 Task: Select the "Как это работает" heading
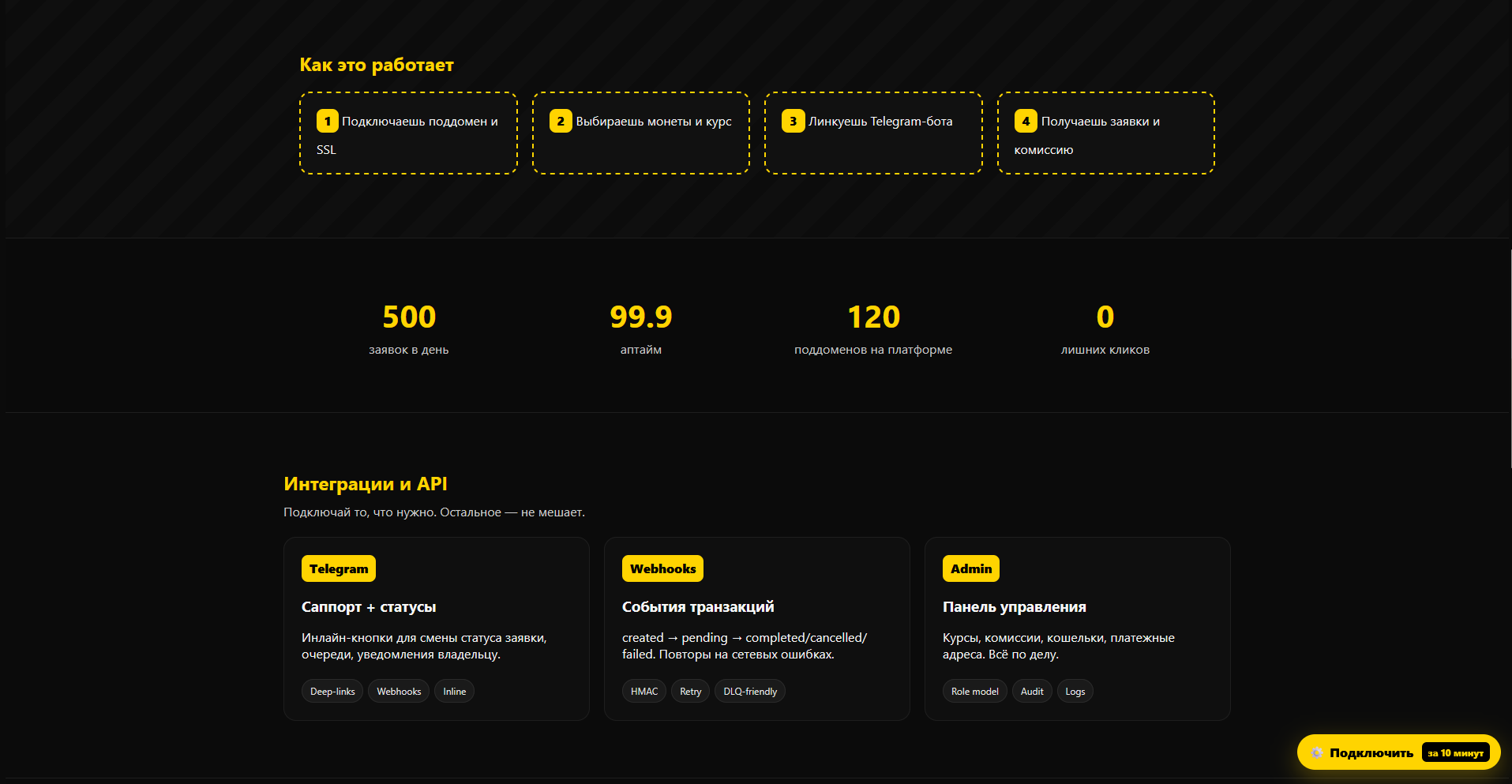[377, 65]
